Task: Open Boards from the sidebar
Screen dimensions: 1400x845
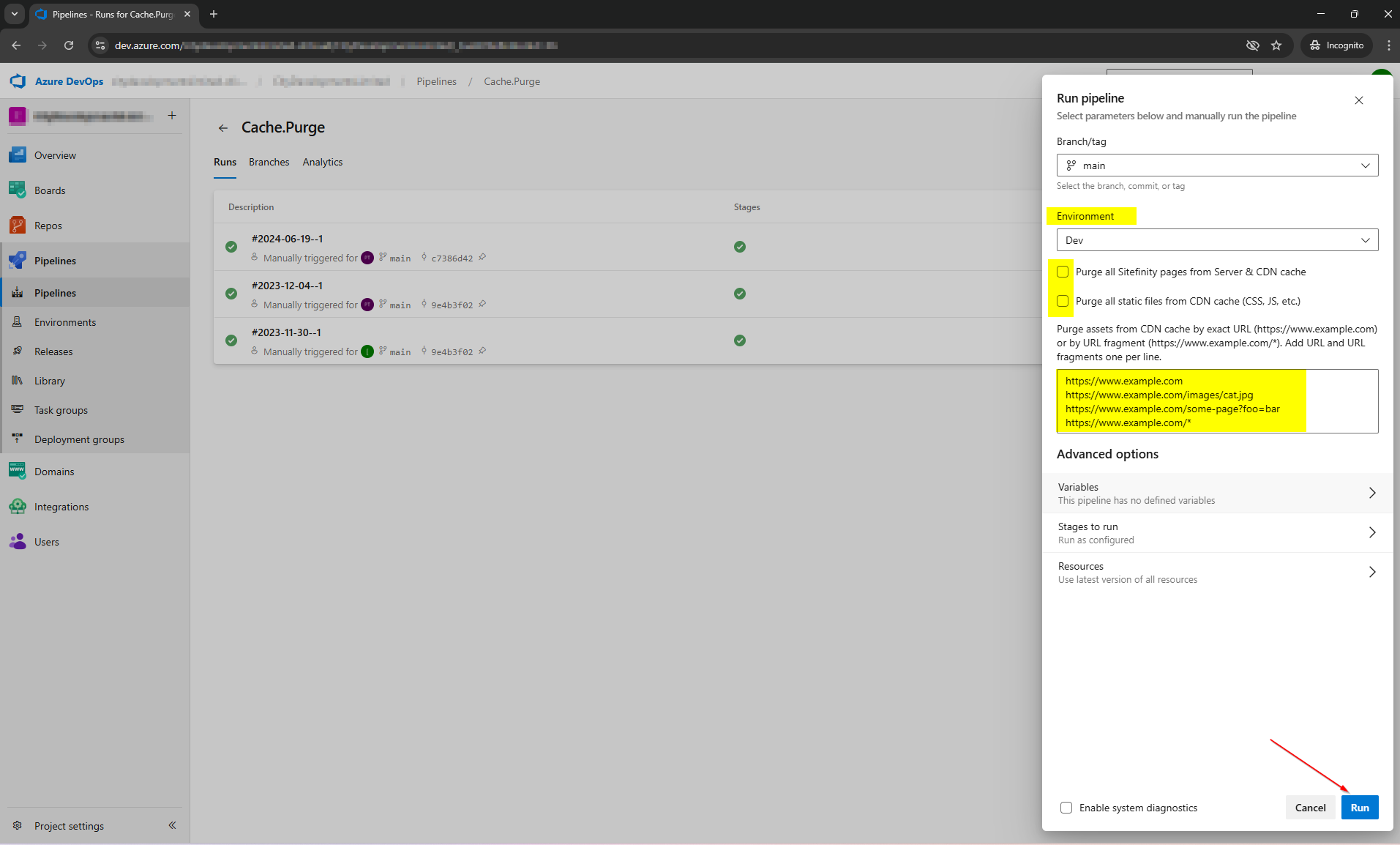Action: click(50, 190)
